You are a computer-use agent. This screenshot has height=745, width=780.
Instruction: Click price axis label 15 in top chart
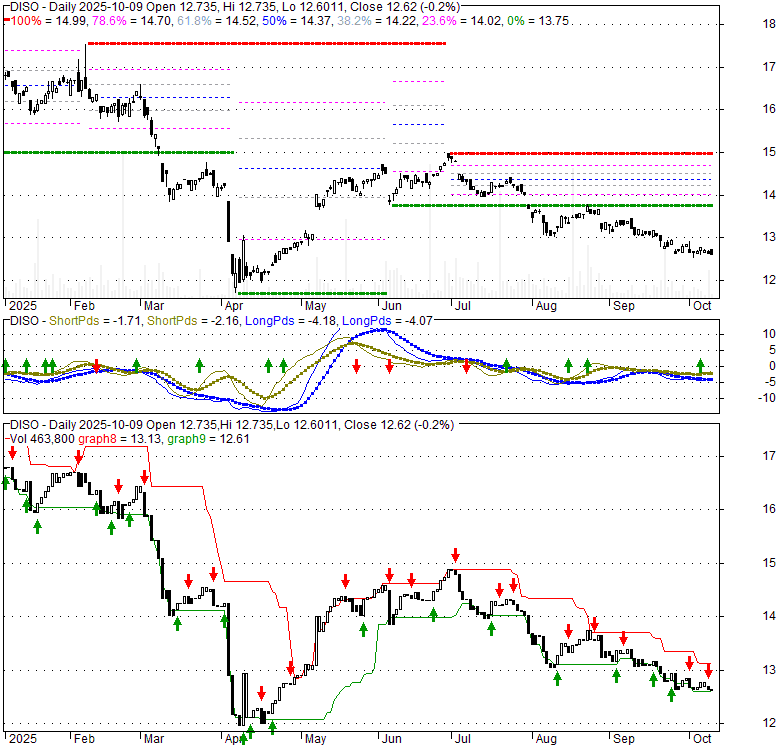pyautogui.click(x=769, y=152)
